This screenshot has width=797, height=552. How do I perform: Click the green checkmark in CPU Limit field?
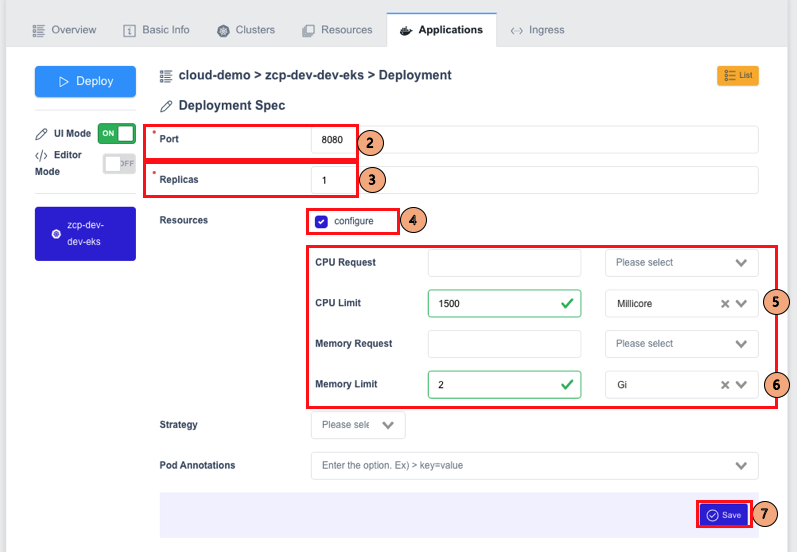pos(567,303)
